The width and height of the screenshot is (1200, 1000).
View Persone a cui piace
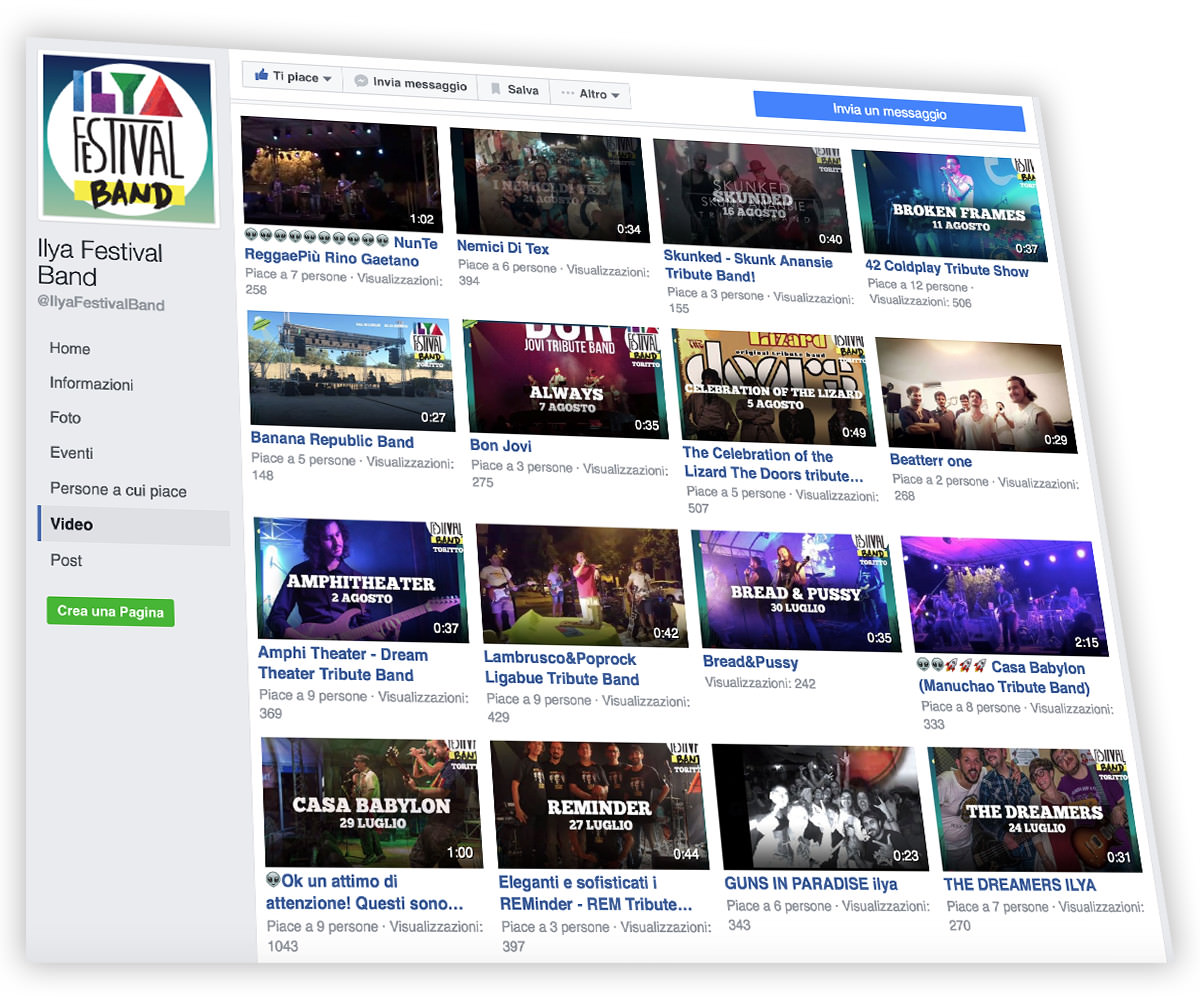pyautogui.click(x=116, y=489)
